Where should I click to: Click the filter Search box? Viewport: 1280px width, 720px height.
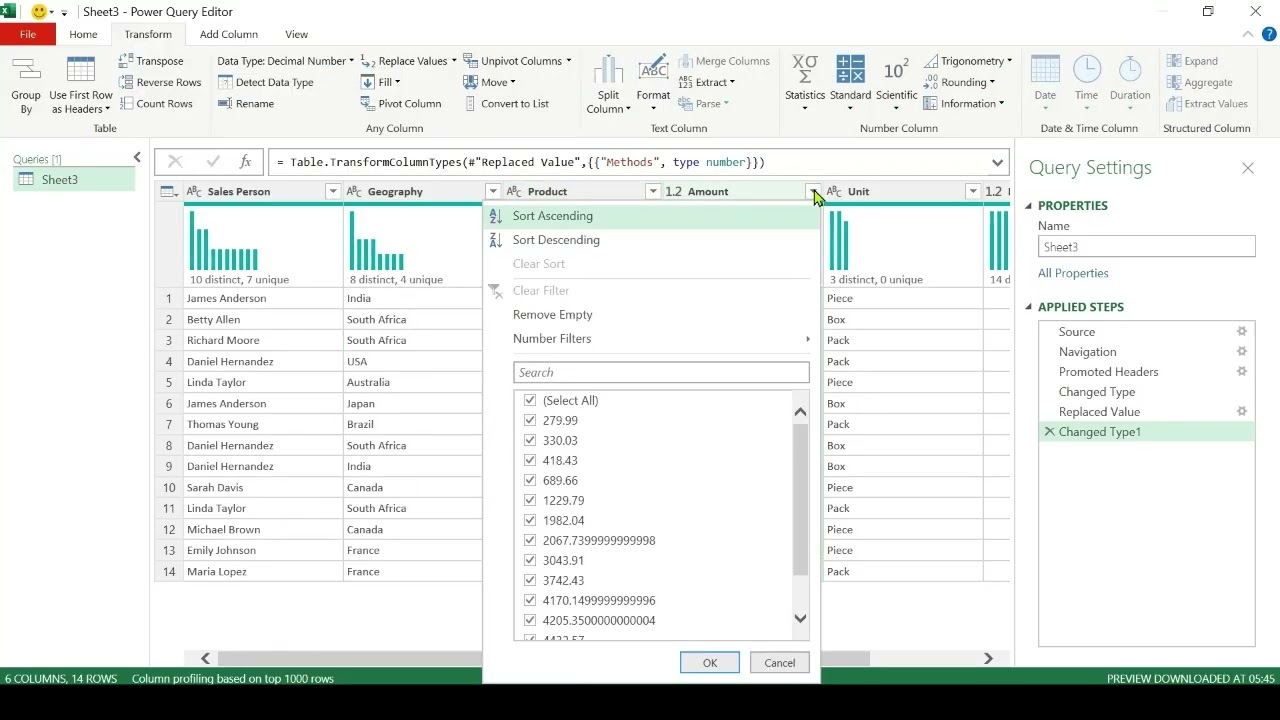661,372
